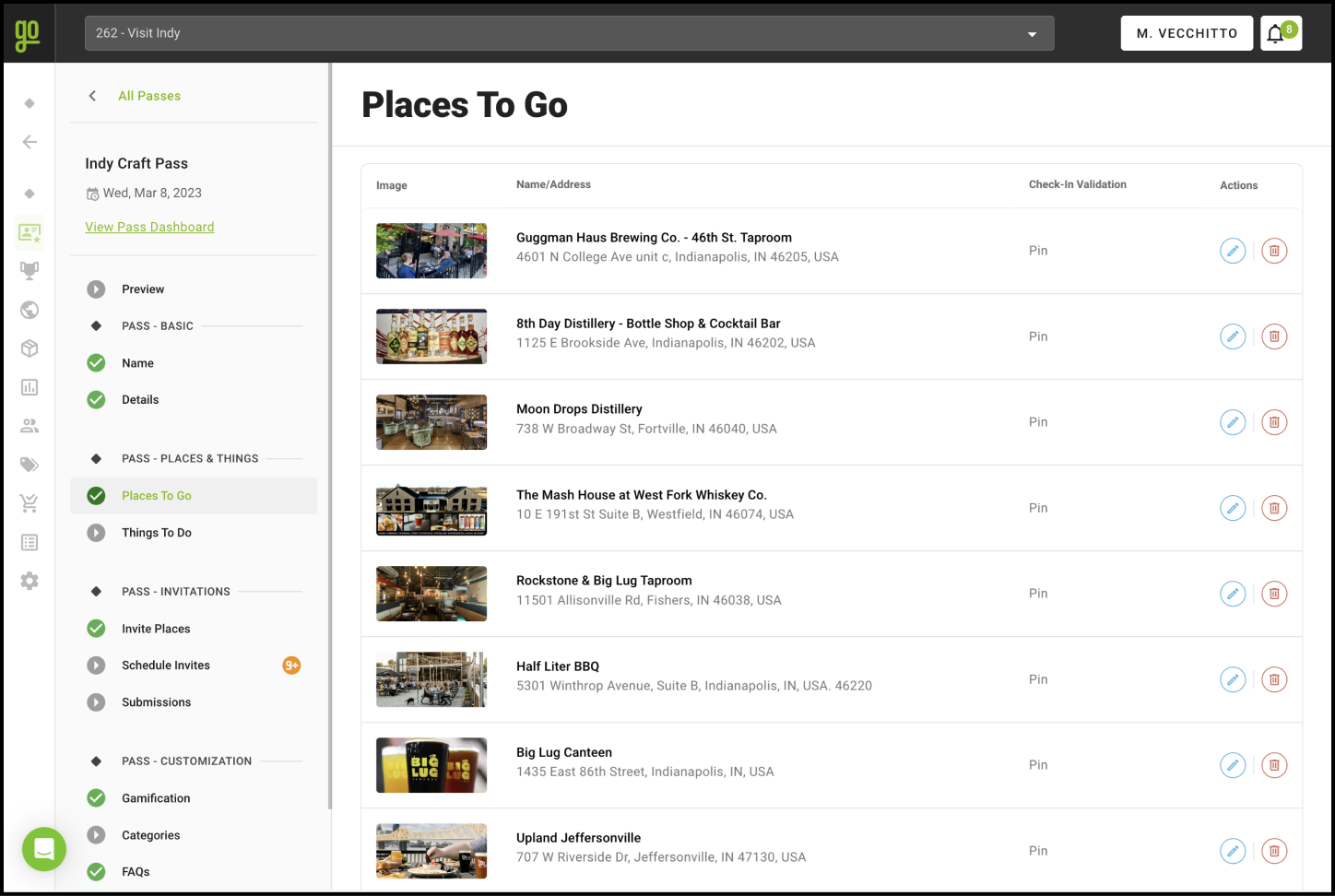Open the passes card icon in left rail
Screen dimensions: 1335x896
coord(30,232)
